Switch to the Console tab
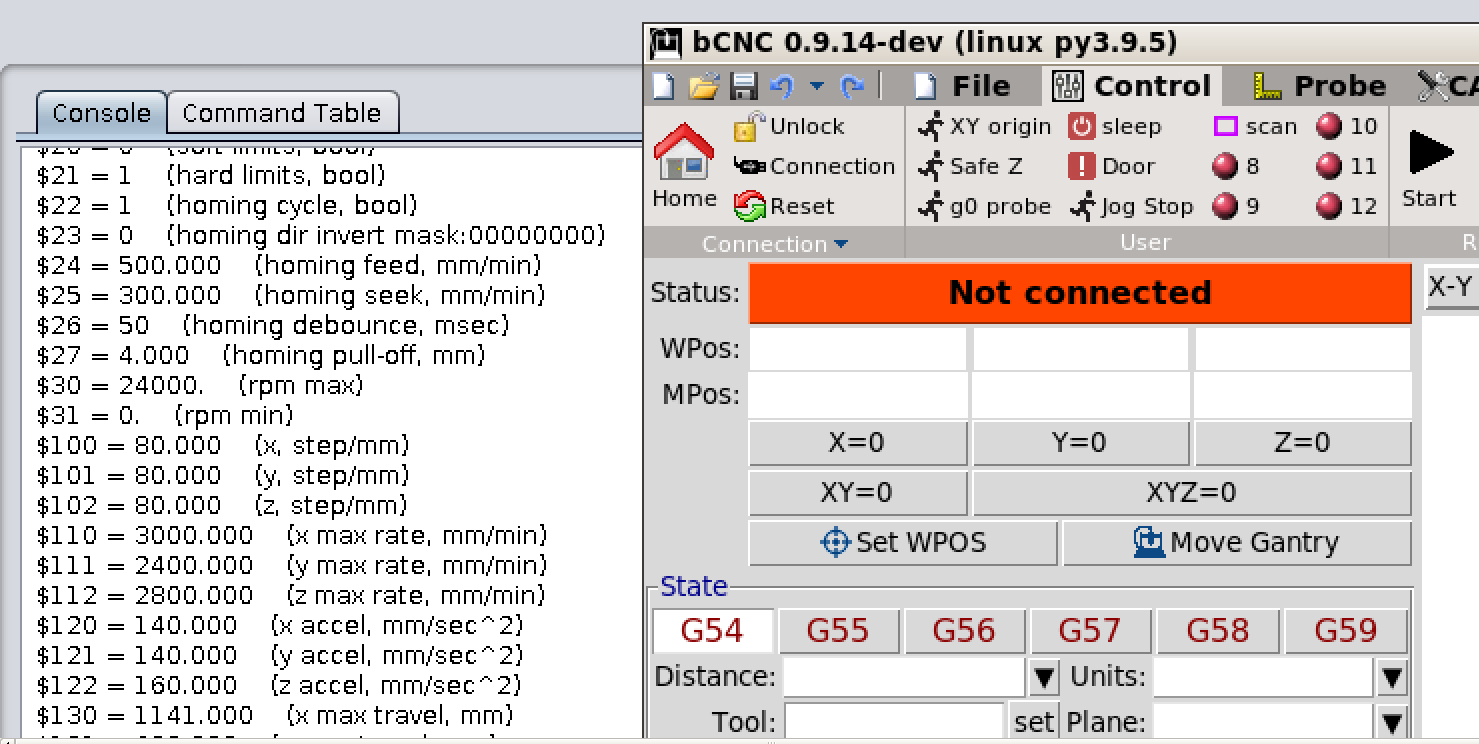Viewport: 1479px width, 744px height. pyautogui.click(x=101, y=113)
